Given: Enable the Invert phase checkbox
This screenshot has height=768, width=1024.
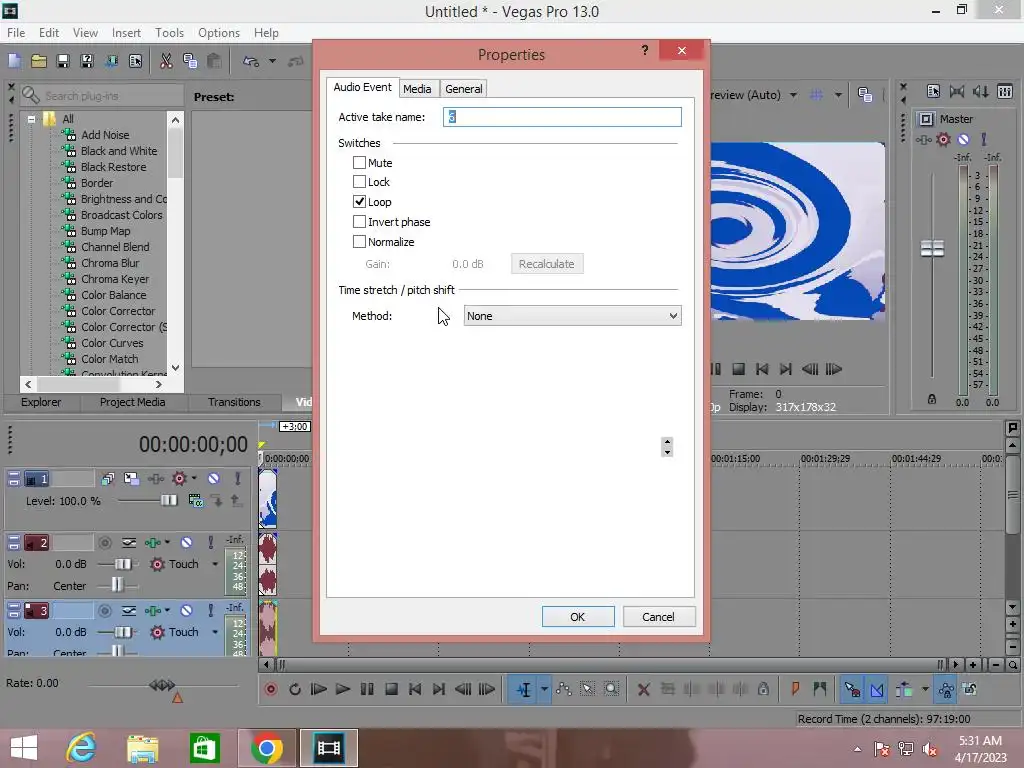Looking at the screenshot, I should click(x=359, y=222).
